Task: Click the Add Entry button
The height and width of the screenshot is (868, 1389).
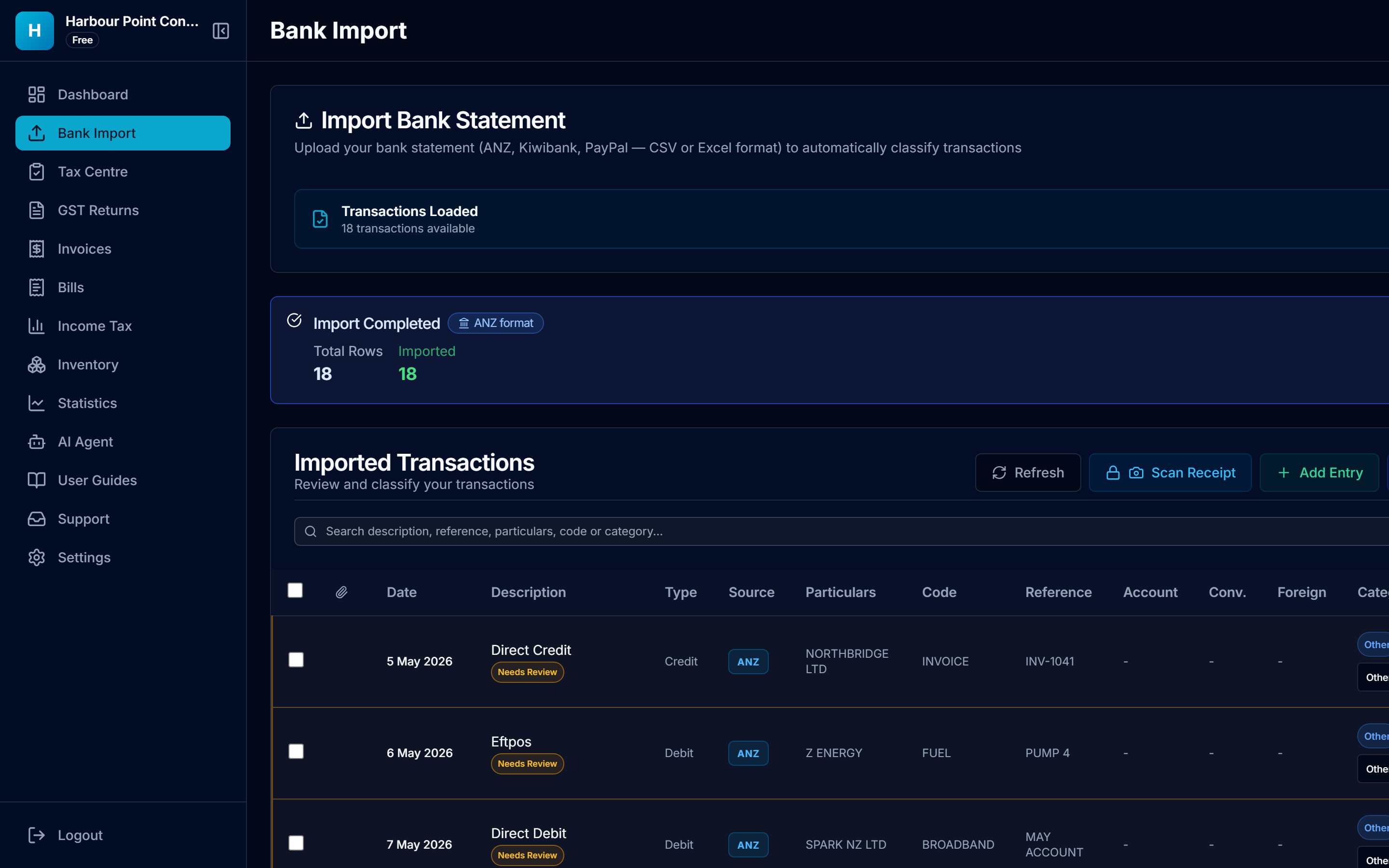Action: pos(1319,473)
